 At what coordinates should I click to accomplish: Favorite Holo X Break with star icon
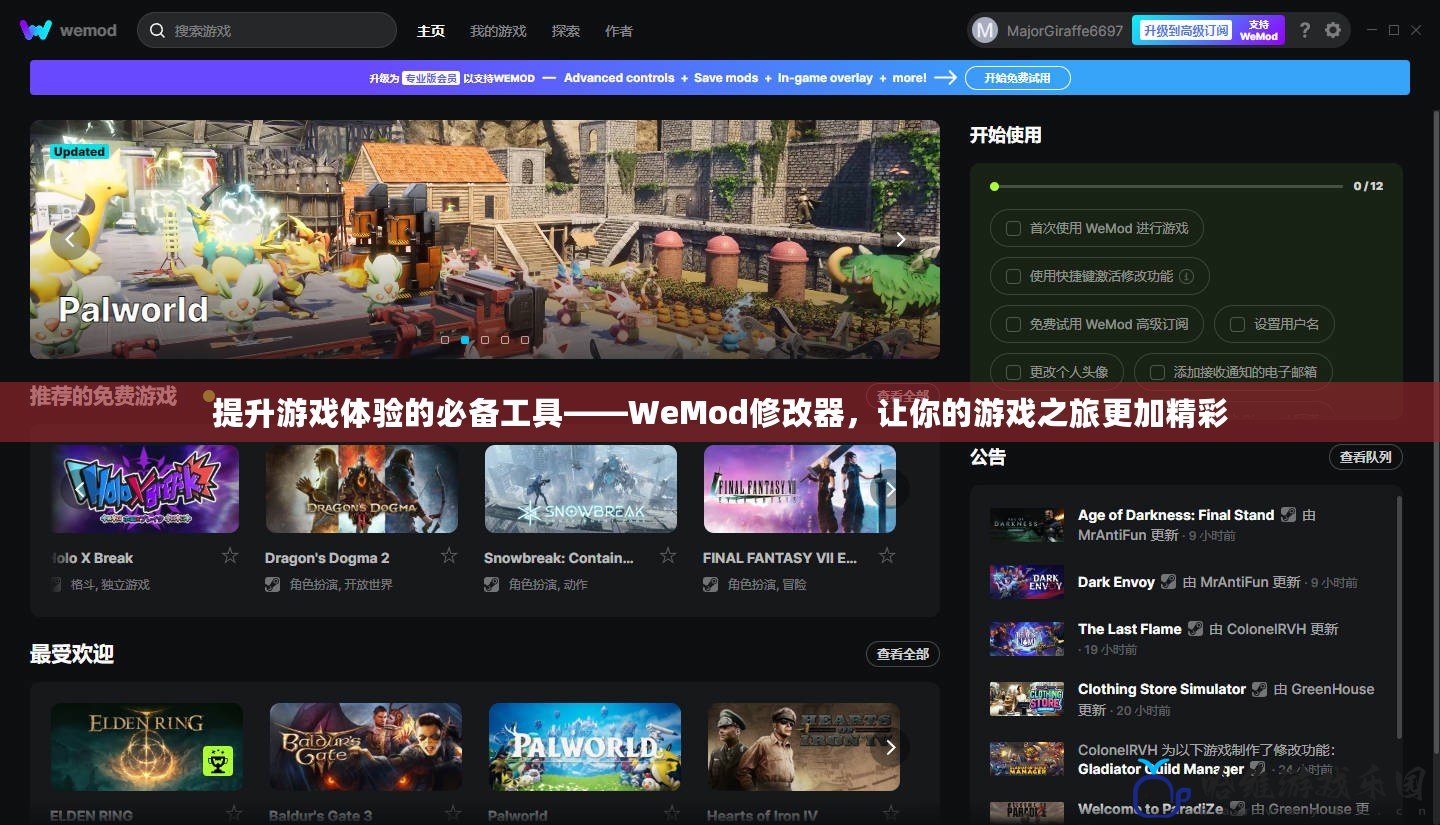tap(230, 555)
